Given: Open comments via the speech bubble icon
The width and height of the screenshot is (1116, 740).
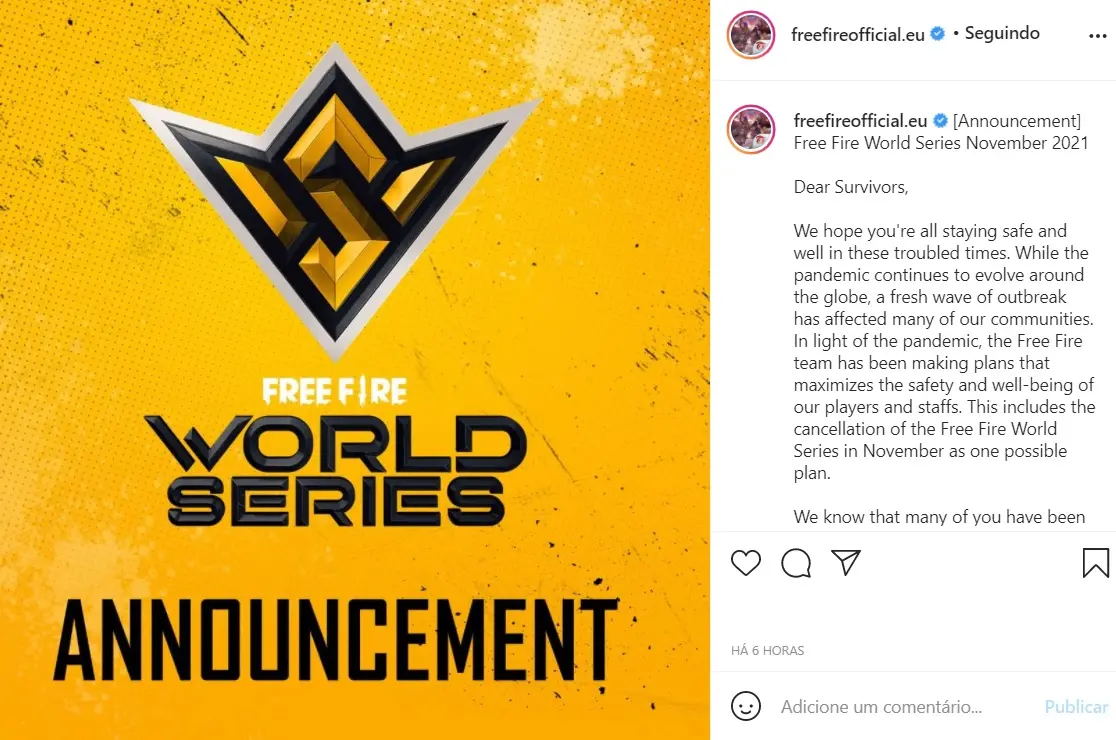Looking at the screenshot, I should pyautogui.click(x=795, y=563).
